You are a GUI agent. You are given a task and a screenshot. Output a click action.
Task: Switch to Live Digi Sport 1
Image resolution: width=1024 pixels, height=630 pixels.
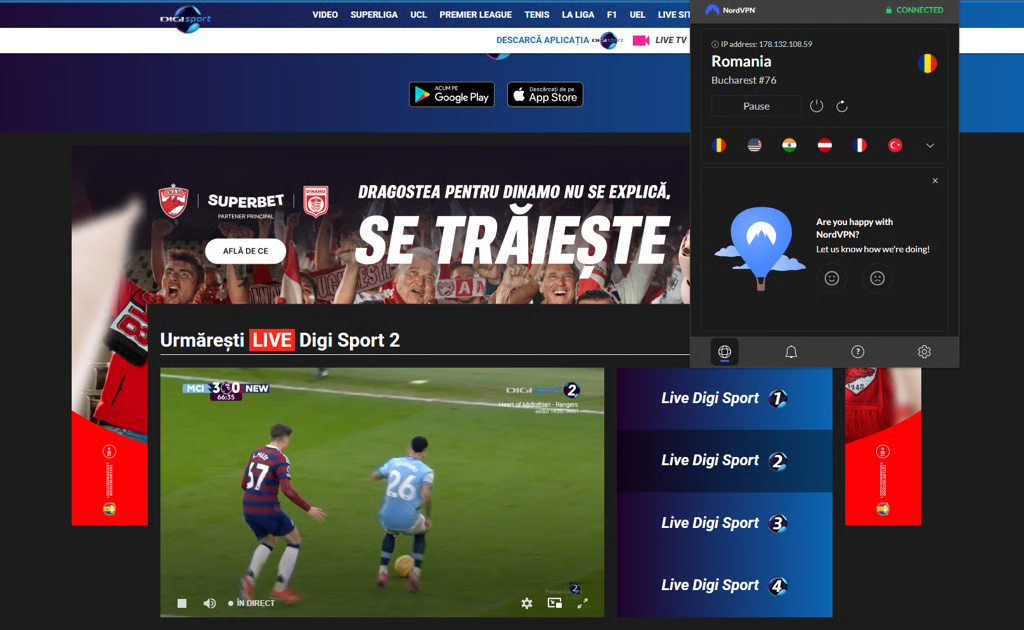click(x=724, y=398)
